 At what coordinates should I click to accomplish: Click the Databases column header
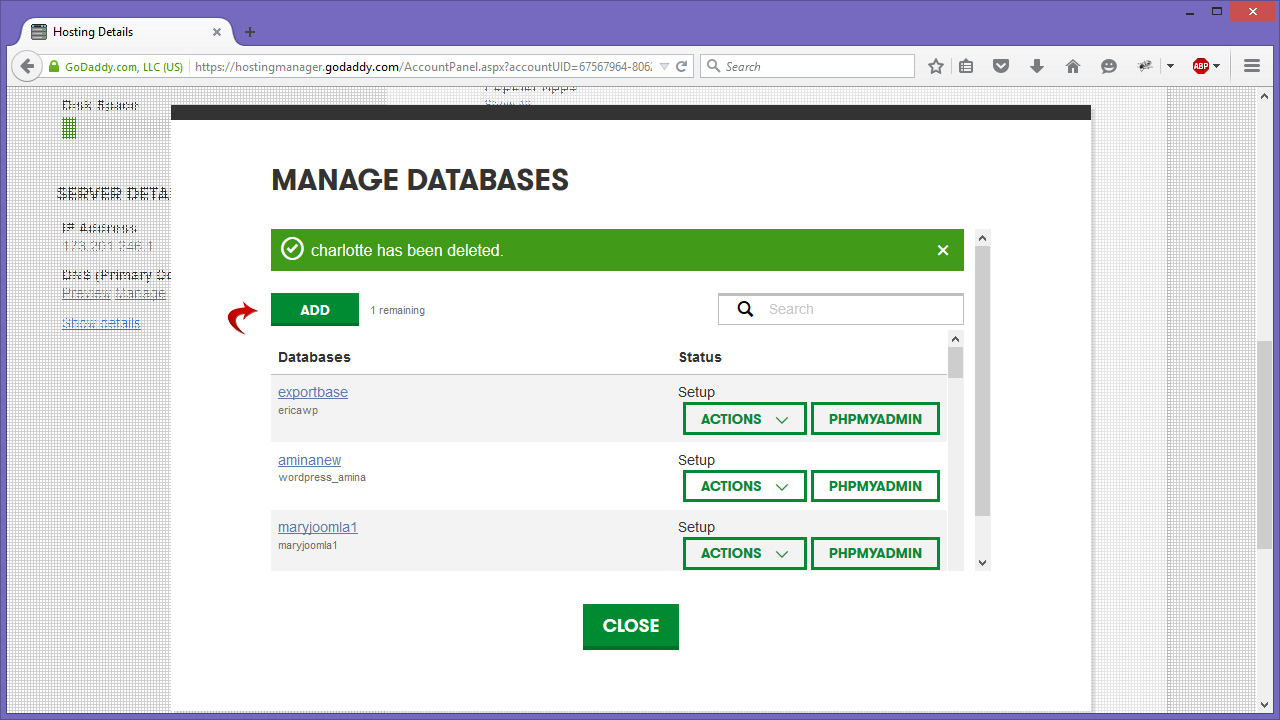(x=314, y=357)
